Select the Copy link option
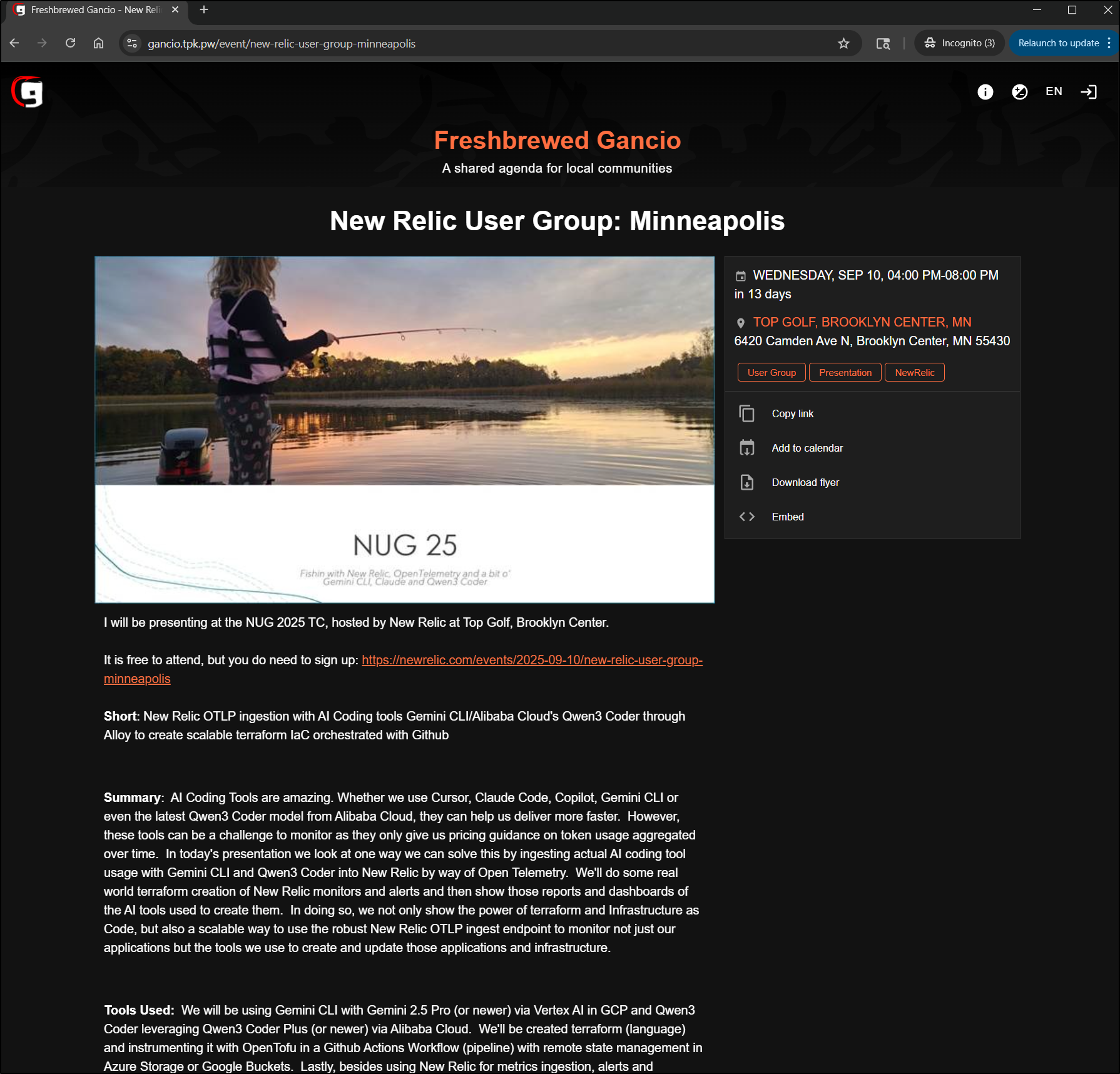 coord(872,413)
